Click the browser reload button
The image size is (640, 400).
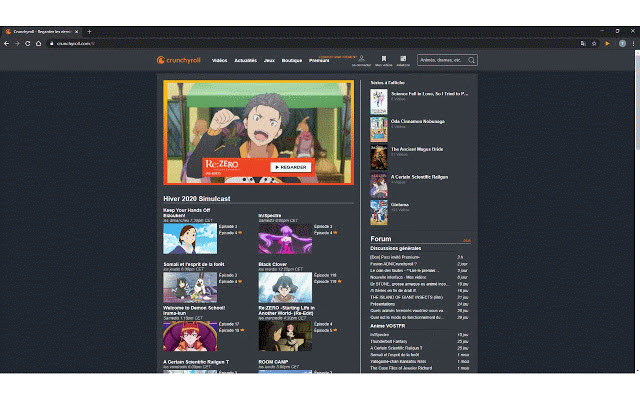(39, 43)
